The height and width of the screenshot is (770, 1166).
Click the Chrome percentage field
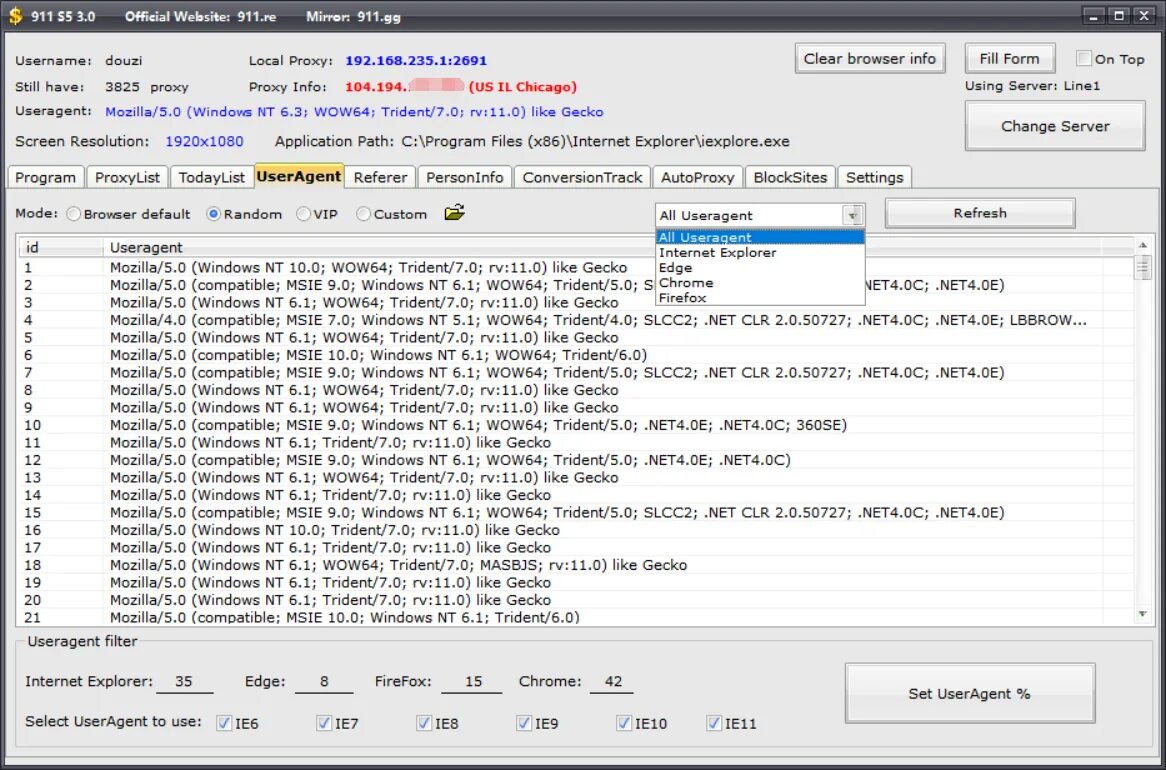pyautogui.click(x=612, y=681)
